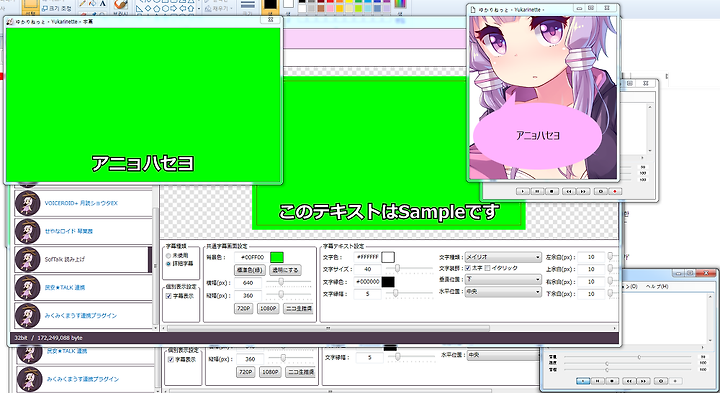
Task: Select the Fill bucket tool in Paint
Action: [93, 3]
